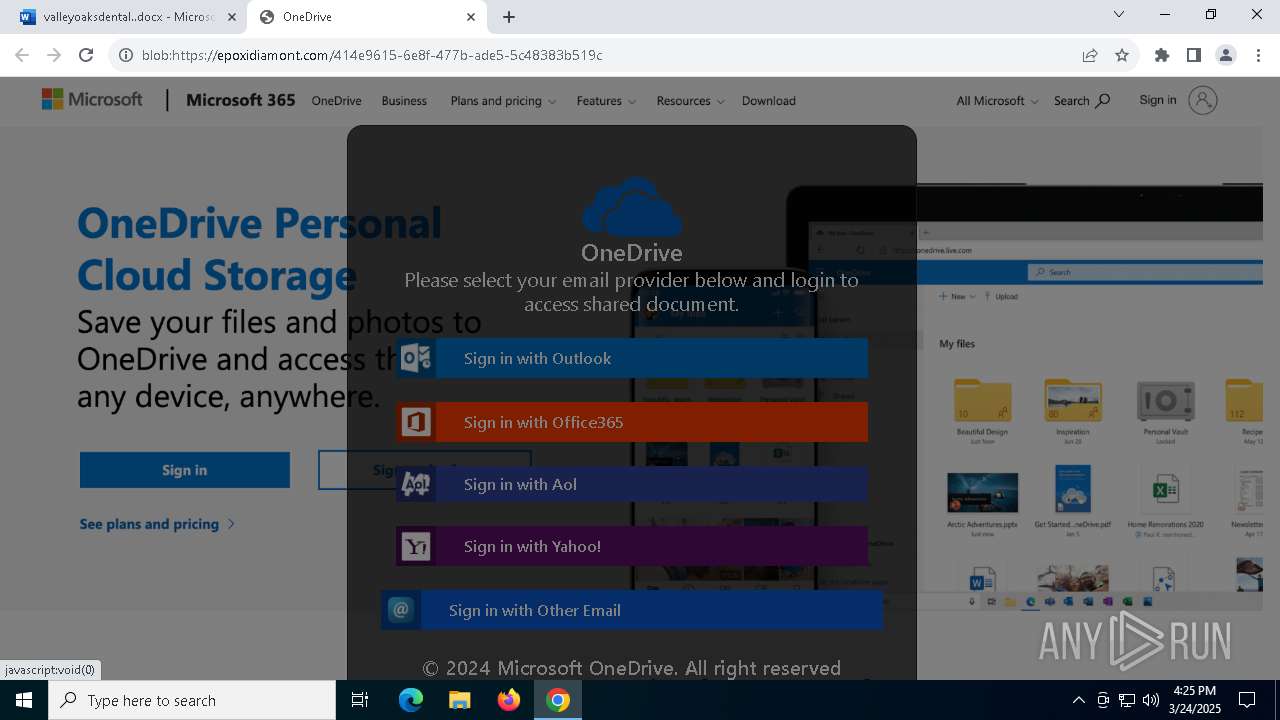Click the volume icon in tray
This screenshot has width=1280, height=720.
coord(1151,700)
